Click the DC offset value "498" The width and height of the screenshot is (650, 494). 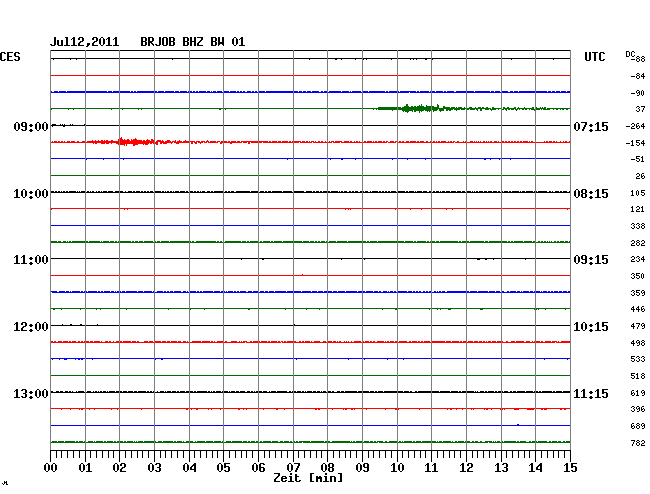(638, 343)
